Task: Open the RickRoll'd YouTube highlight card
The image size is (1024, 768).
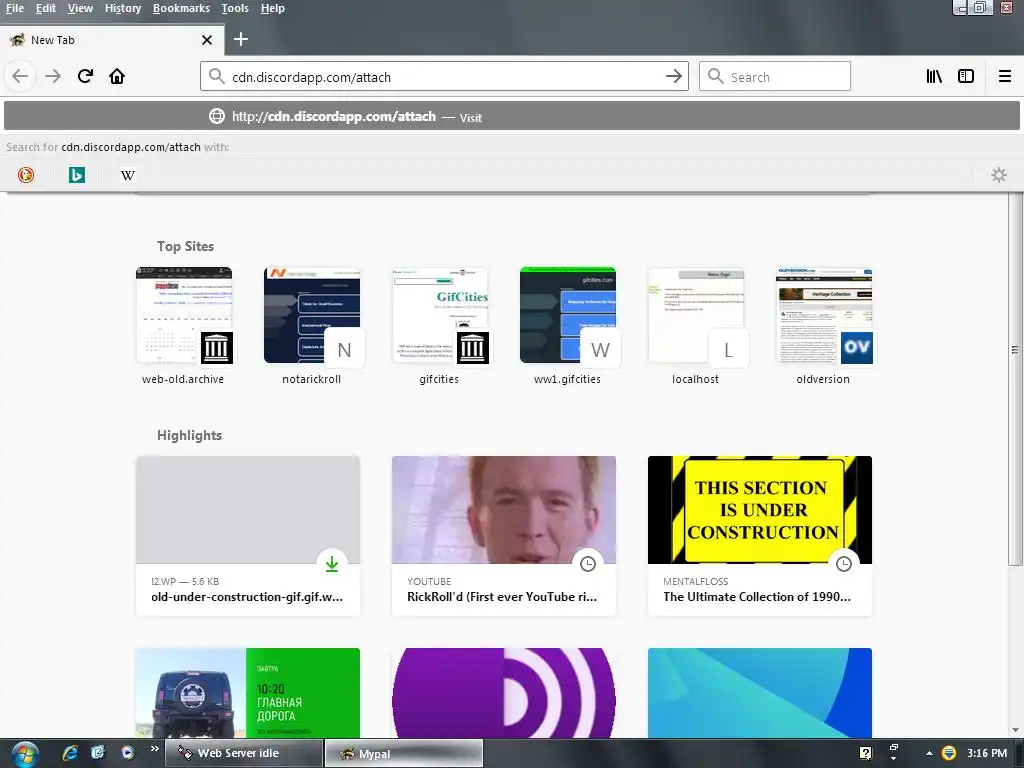Action: click(504, 536)
